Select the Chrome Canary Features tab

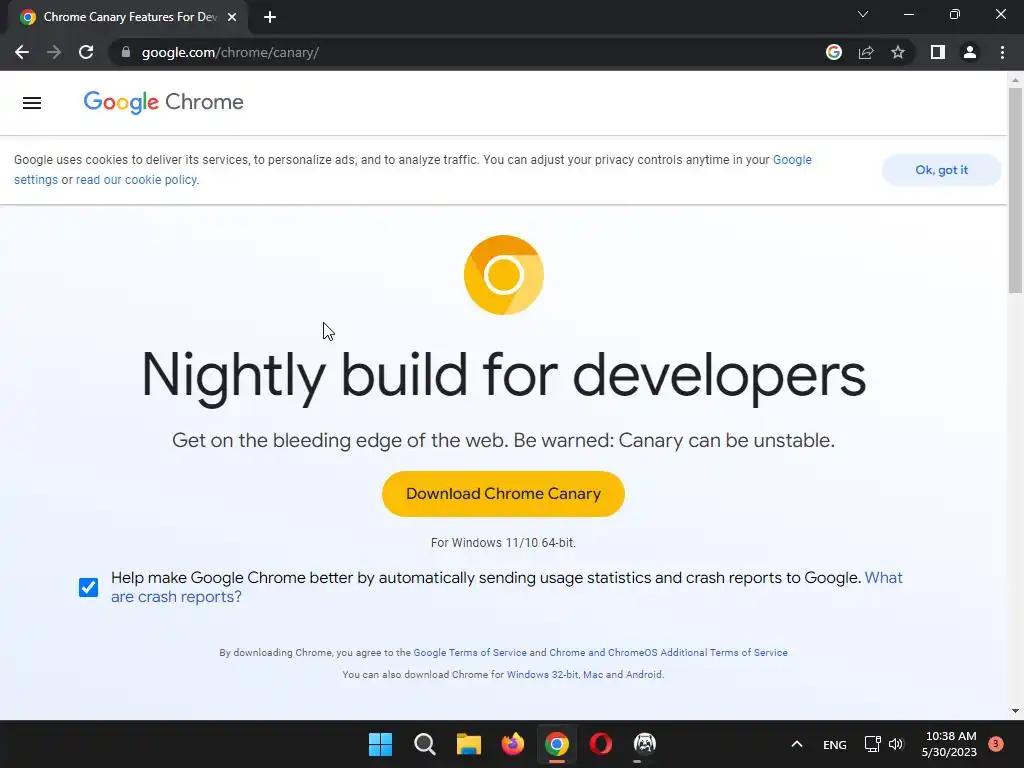(129, 17)
